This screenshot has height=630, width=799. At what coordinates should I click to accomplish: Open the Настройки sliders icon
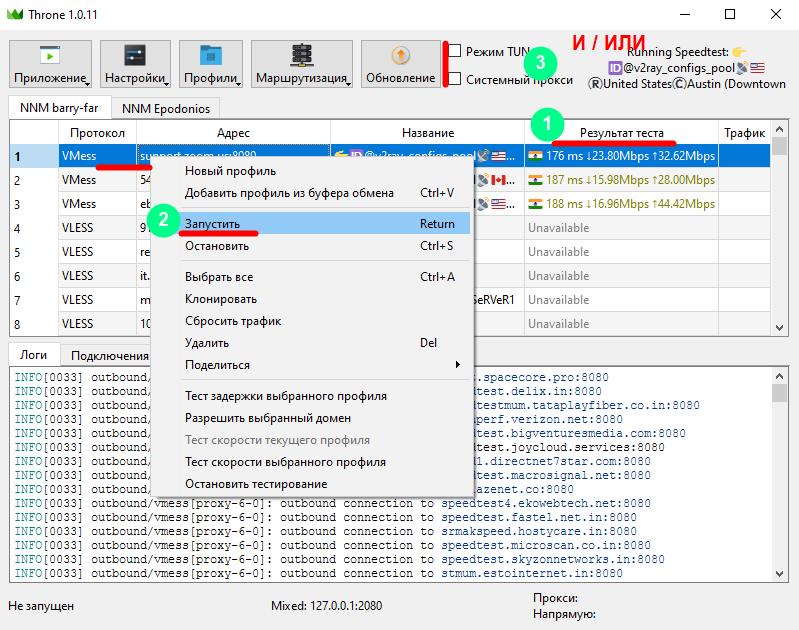(136, 56)
